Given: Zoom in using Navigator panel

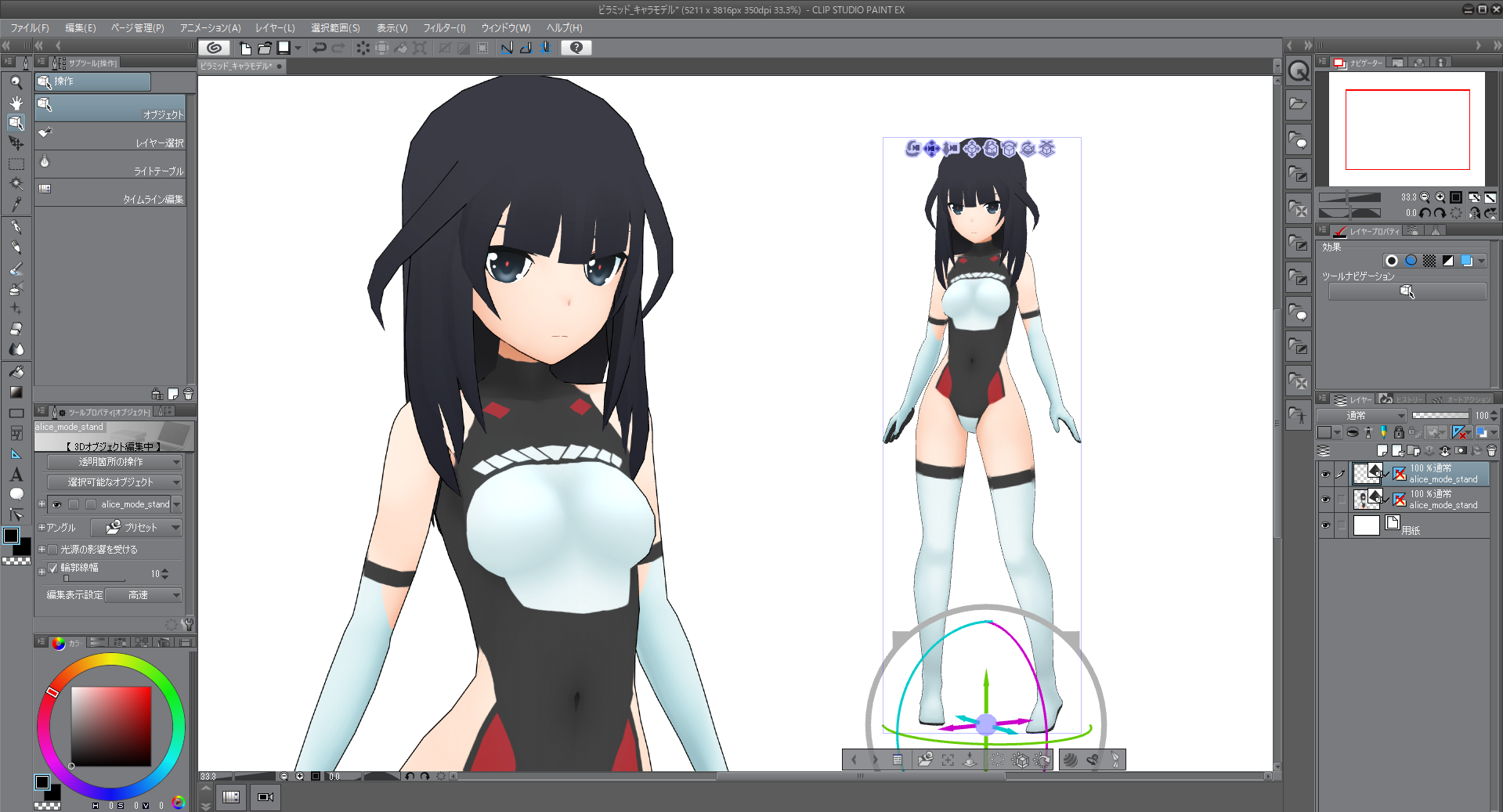Looking at the screenshot, I should (1440, 197).
